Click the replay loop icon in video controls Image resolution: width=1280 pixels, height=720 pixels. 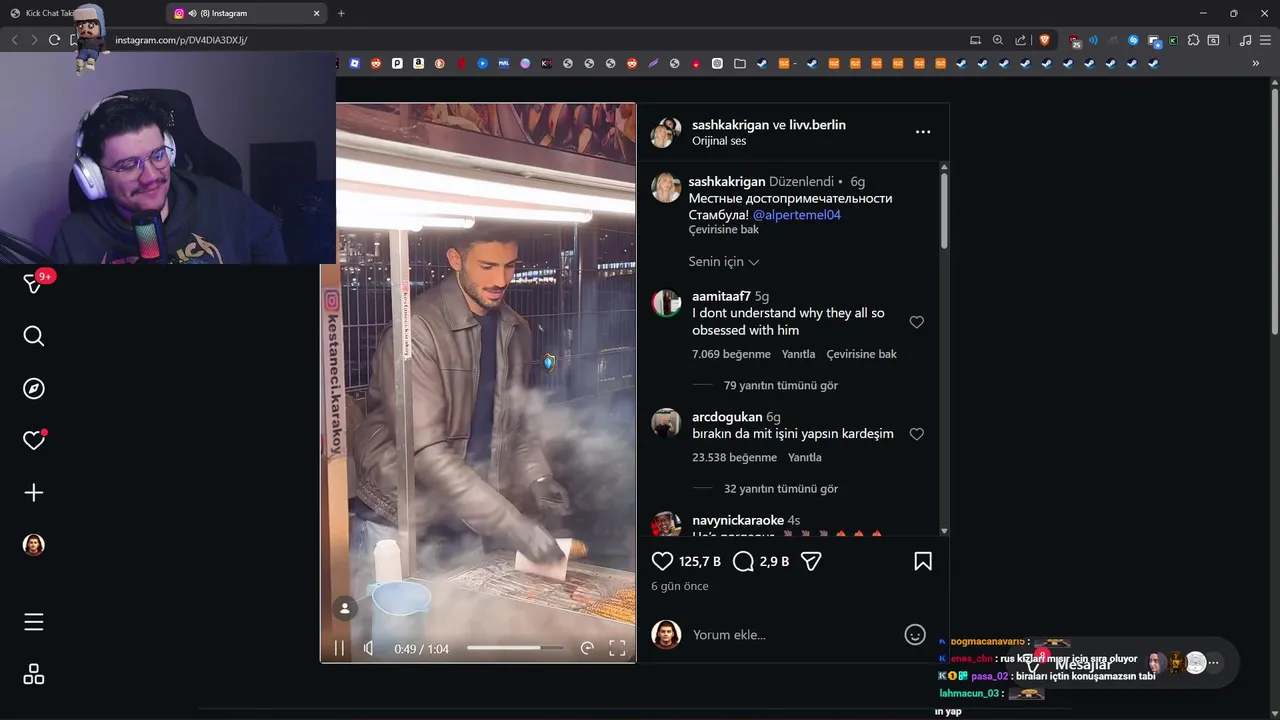click(587, 648)
